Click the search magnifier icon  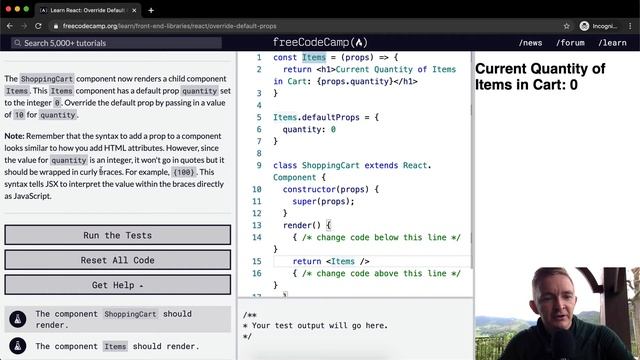pos(17,43)
